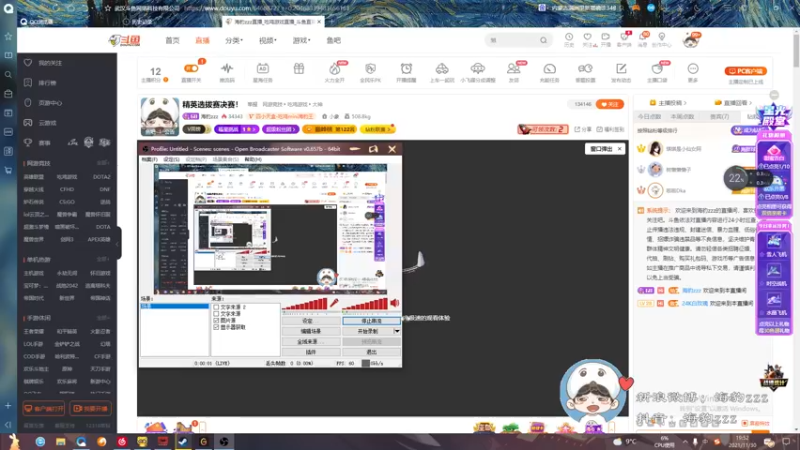Expand 网游竞技 category 全部 link
This screenshot has height=450, width=800.
point(103,163)
